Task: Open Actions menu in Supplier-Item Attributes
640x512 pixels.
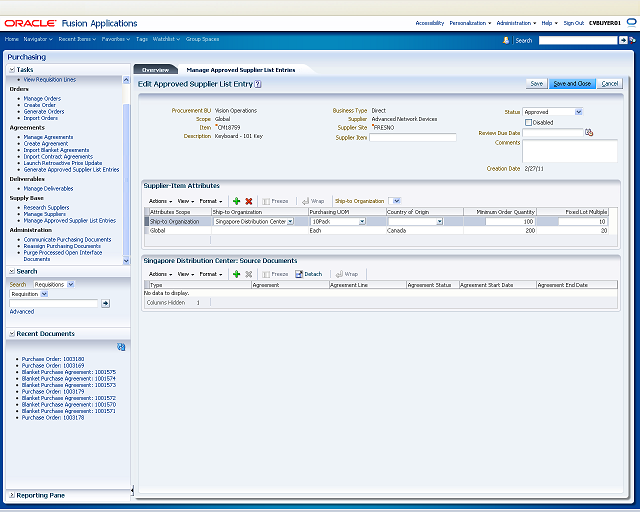Action: (160, 201)
